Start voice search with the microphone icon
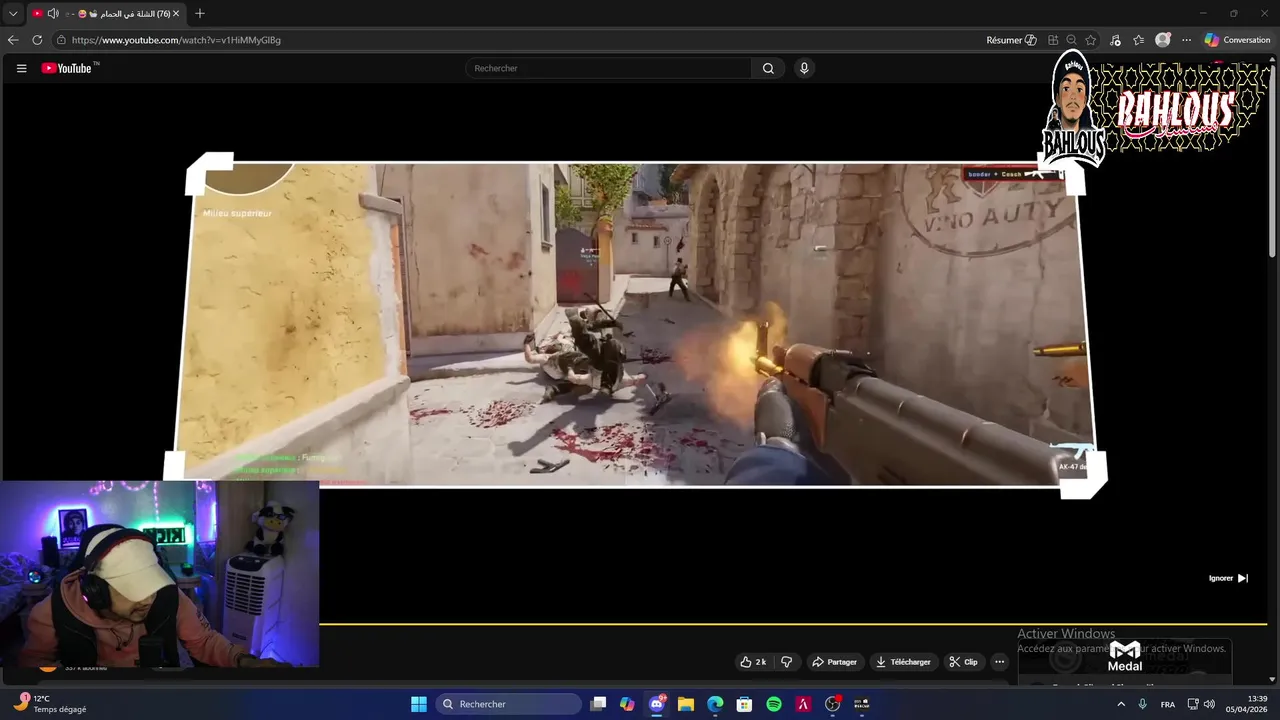 click(804, 68)
